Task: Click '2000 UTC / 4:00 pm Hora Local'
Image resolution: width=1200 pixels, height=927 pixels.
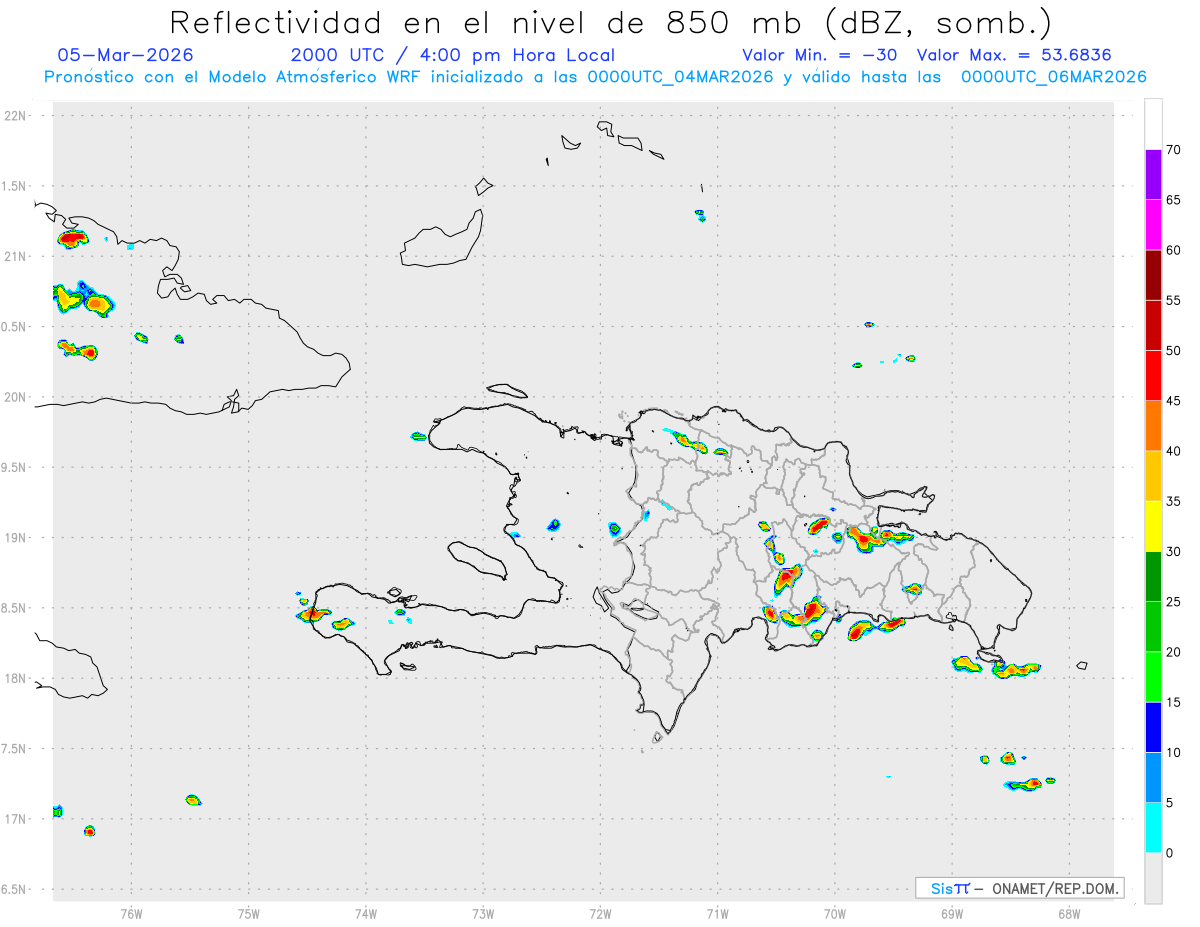Action: click(453, 55)
